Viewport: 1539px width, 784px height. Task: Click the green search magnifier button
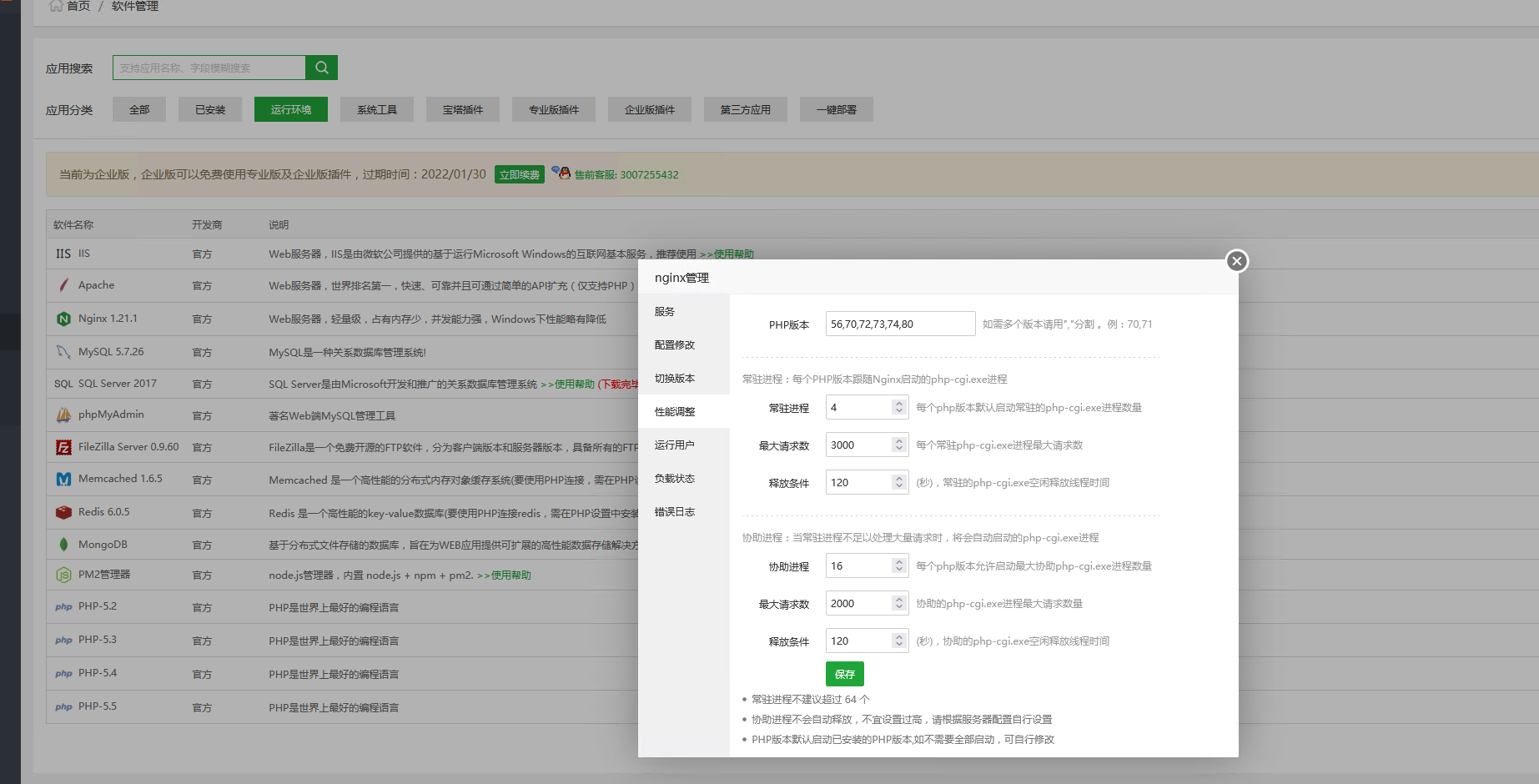[x=321, y=68]
